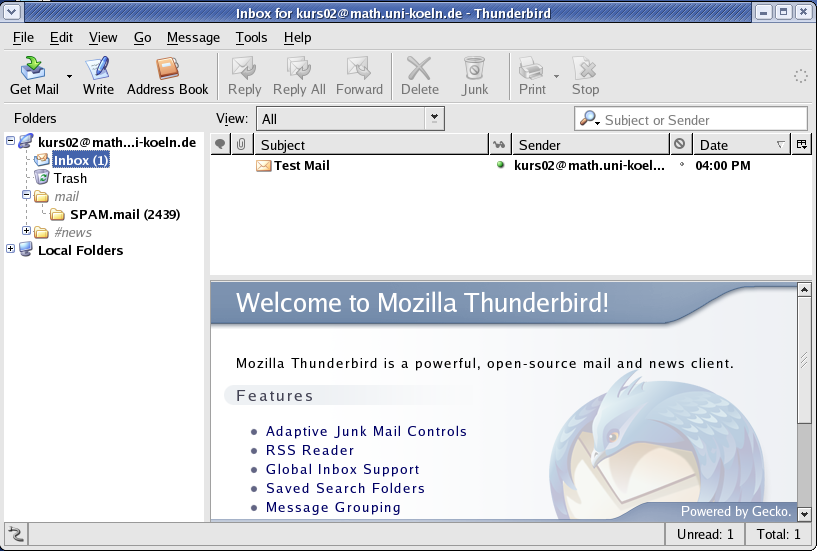Viewport: 817px width, 551px height.
Task: Click the Print toolbar icon
Action: tap(532, 76)
